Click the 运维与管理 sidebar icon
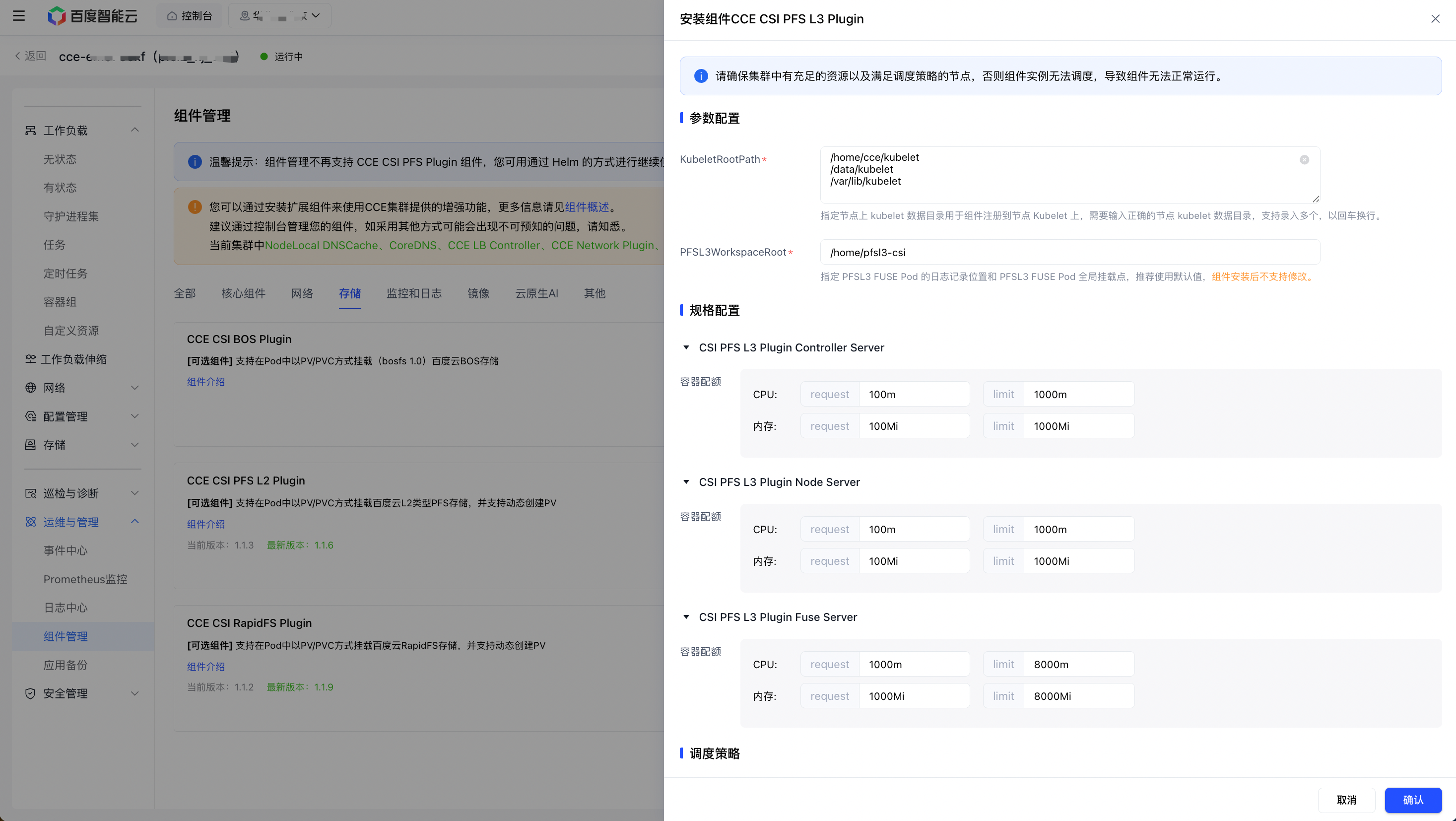 click(31, 522)
